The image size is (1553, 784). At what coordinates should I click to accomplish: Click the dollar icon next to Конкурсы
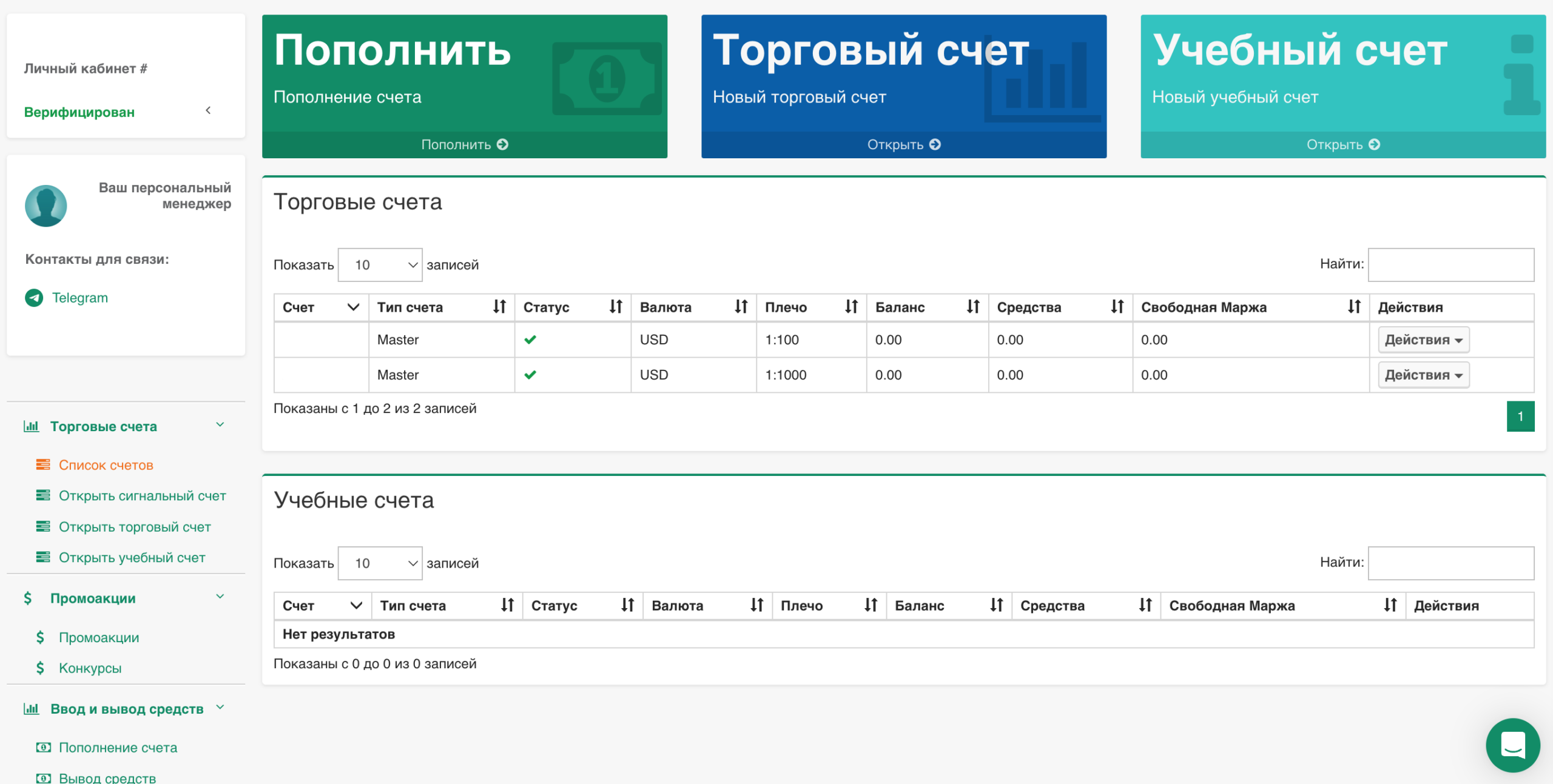pos(39,668)
